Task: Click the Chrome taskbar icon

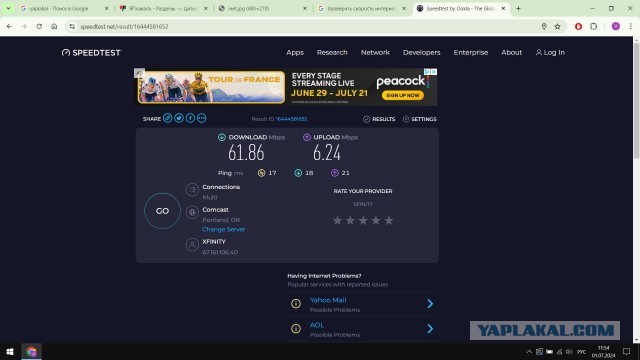Action: (31, 352)
